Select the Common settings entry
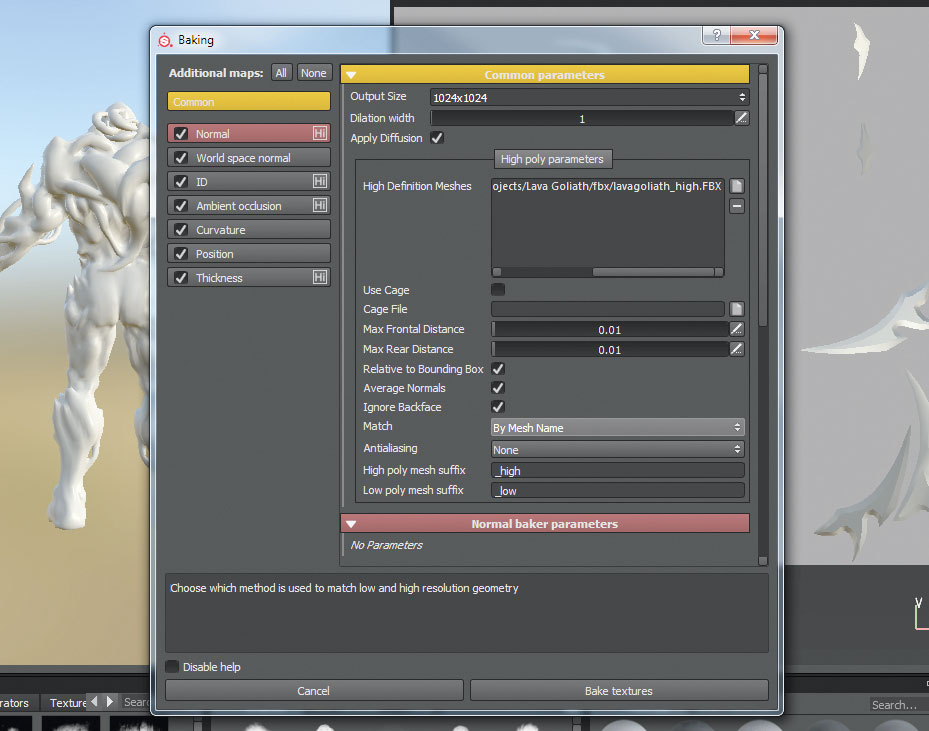 249,101
